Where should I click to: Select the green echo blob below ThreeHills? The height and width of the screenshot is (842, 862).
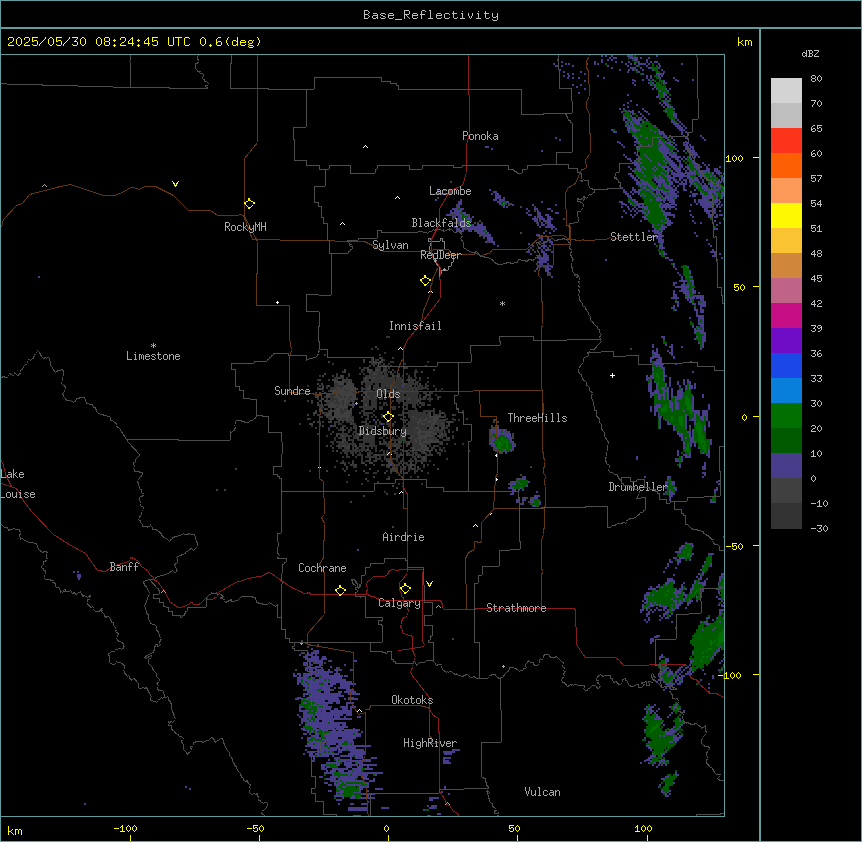pyautogui.click(x=502, y=440)
